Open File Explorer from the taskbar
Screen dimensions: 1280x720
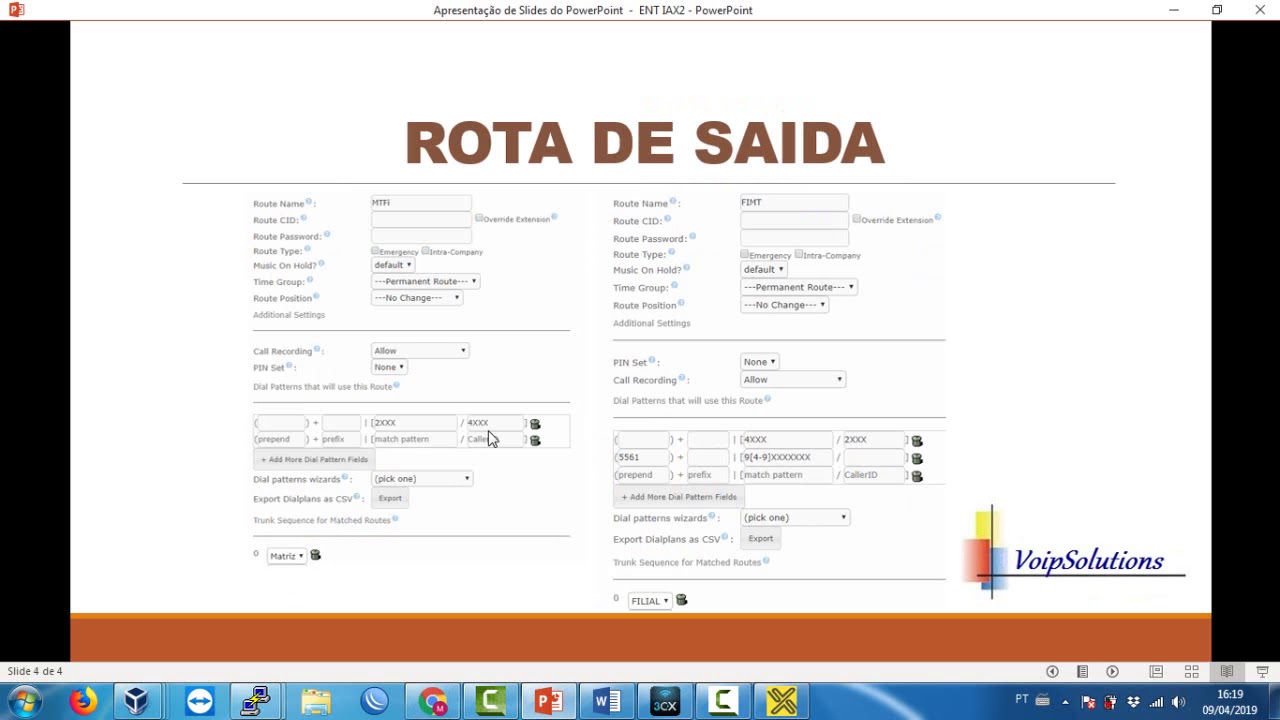tap(315, 702)
